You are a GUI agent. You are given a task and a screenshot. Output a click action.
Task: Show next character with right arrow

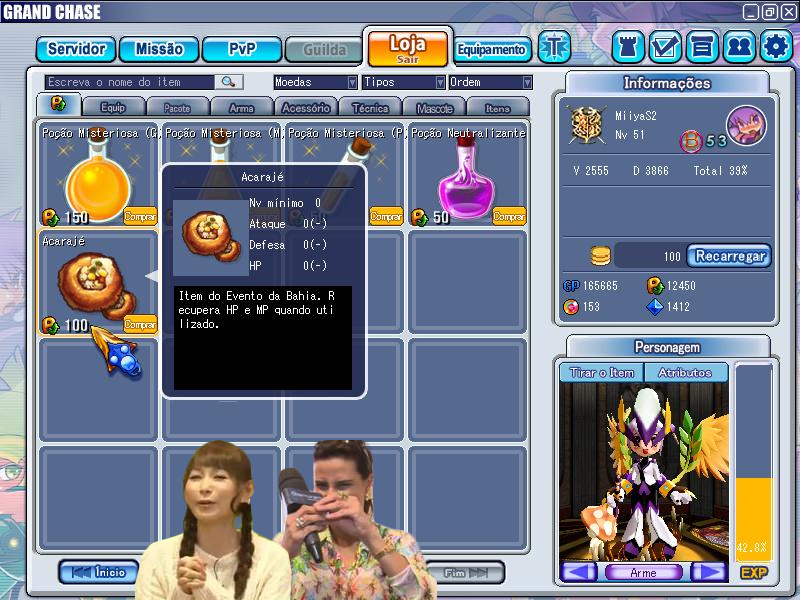(x=710, y=572)
